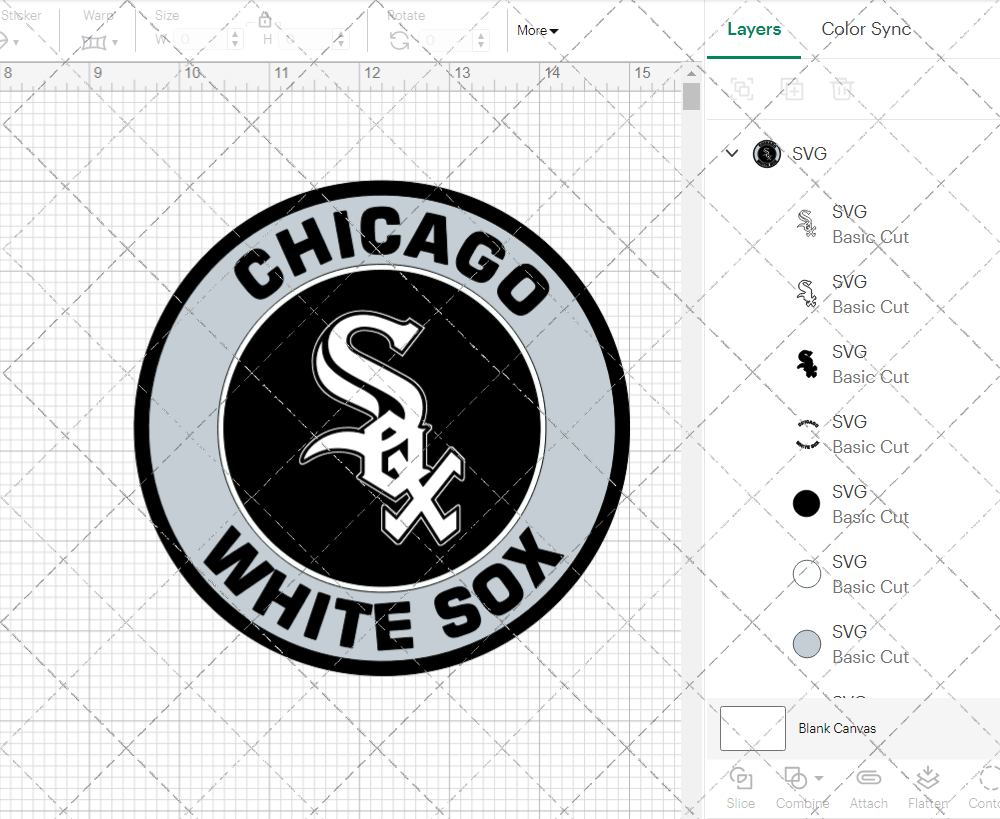Image resolution: width=1000 pixels, height=819 pixels.
Task: Click the duplicate layer icon above the layers
Action: point(792,89)
